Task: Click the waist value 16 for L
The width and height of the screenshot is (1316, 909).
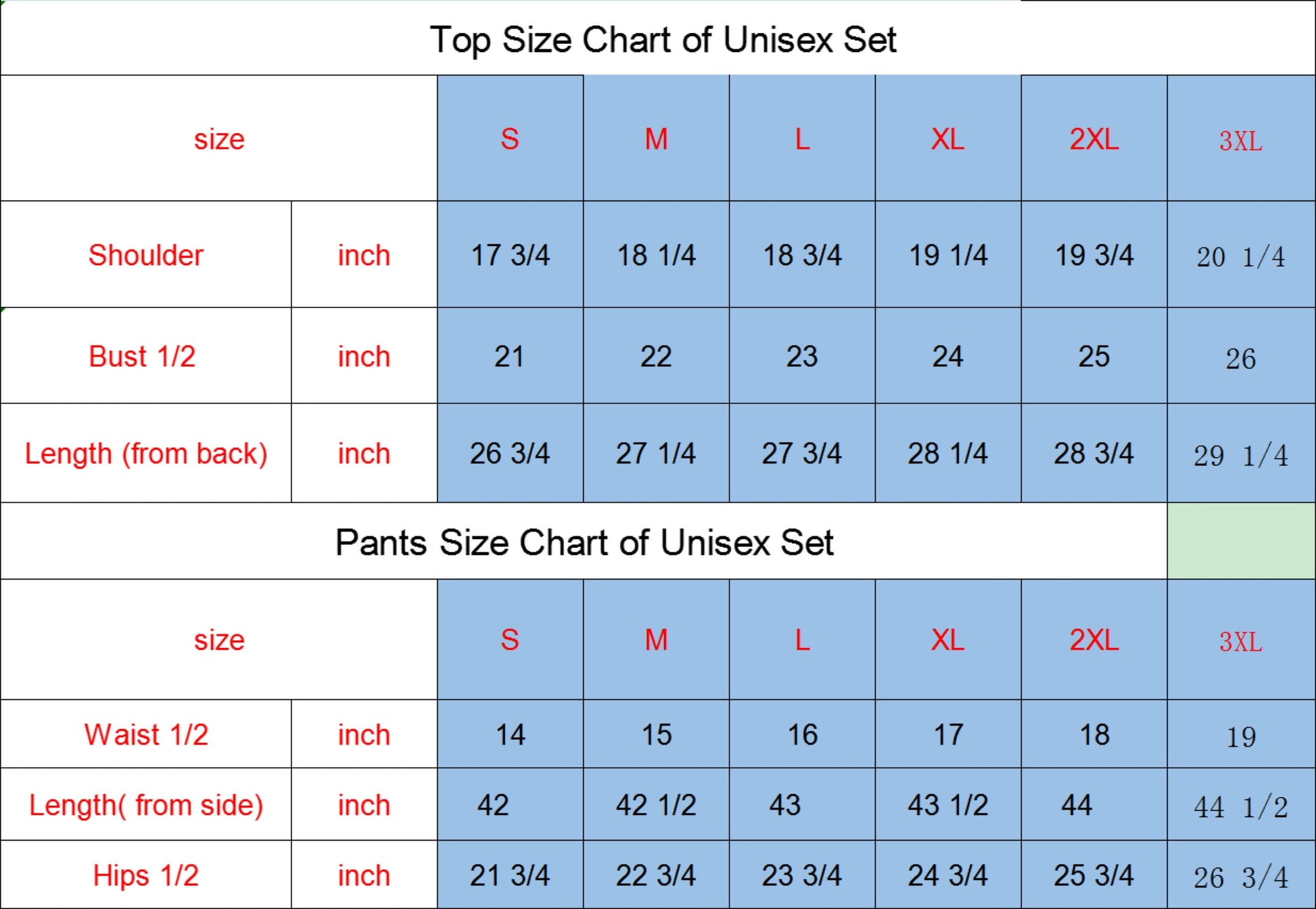Action: point(802,735)
